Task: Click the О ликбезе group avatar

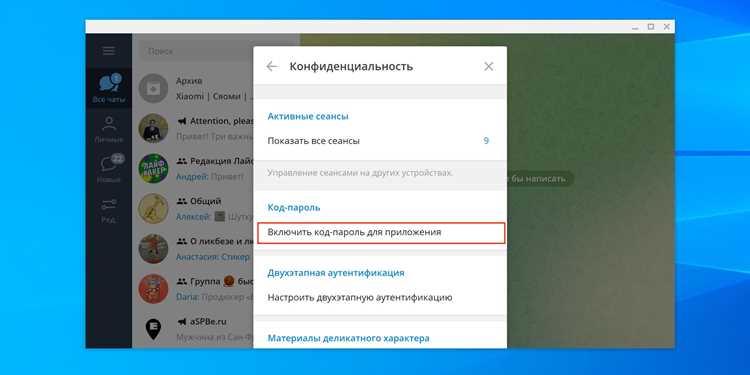Action: pyautogui.click(x=154, y=249)
